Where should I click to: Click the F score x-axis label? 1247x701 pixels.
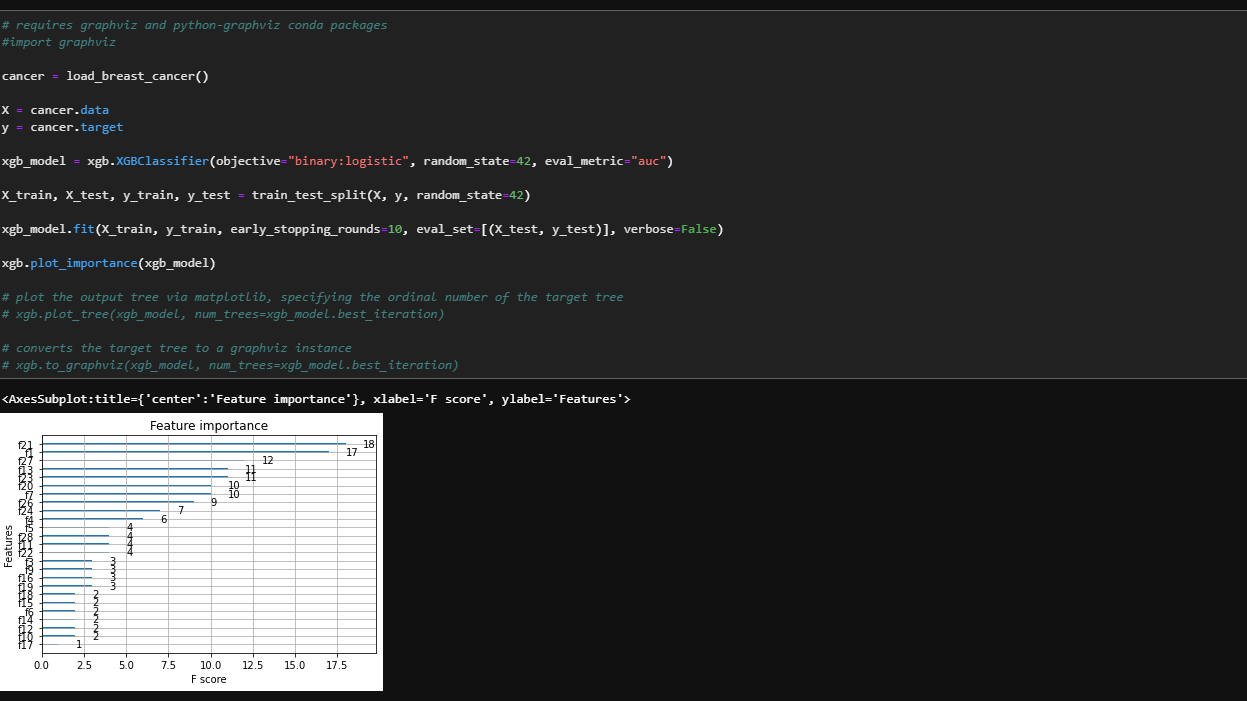tap(208, 679)
